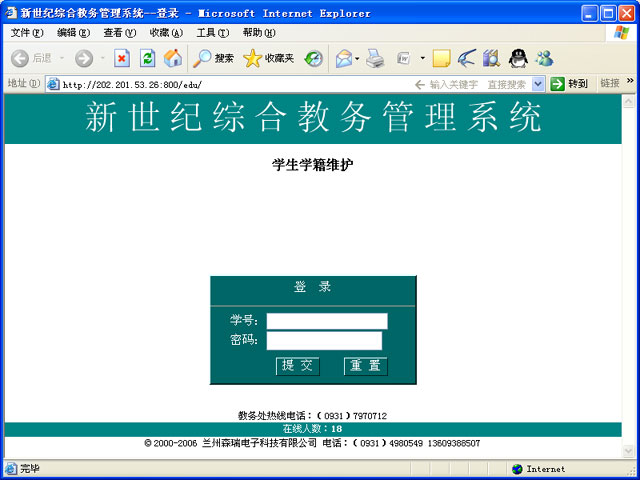Open the Research books icon
The image size is (640, 480).
(492, 58)
